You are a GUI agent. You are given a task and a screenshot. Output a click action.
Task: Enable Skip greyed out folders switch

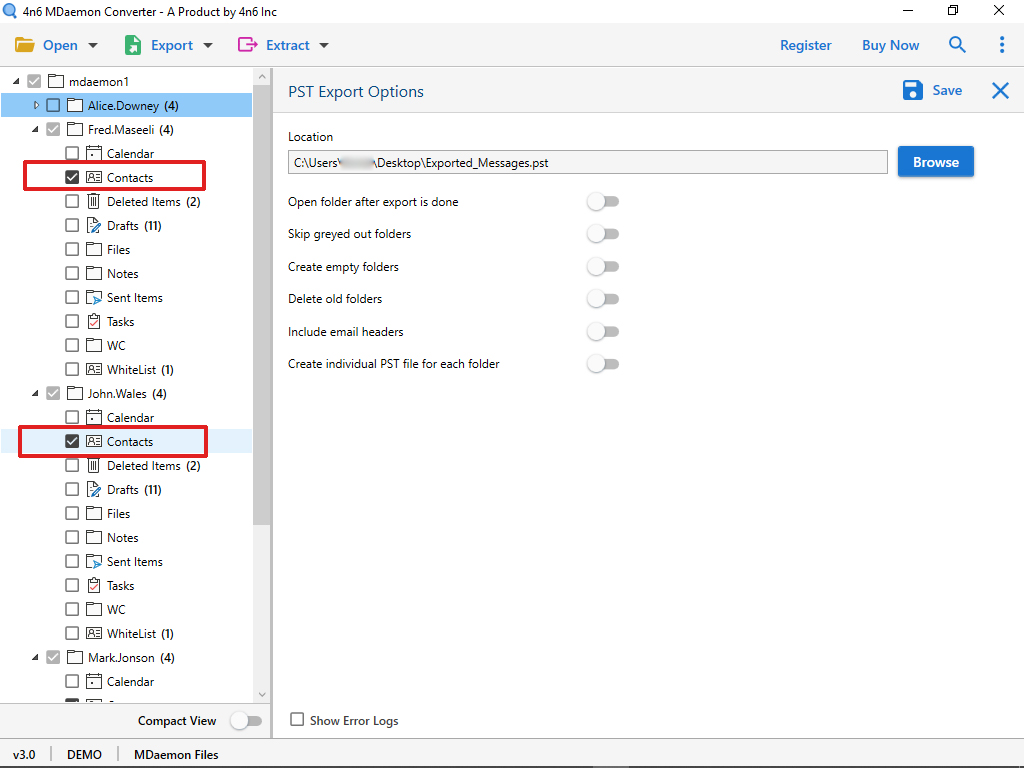click(603, 234)
